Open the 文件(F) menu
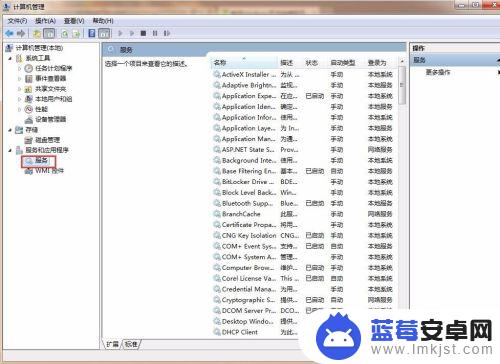This screenshot has height=364, width=500. pos(17,21)
